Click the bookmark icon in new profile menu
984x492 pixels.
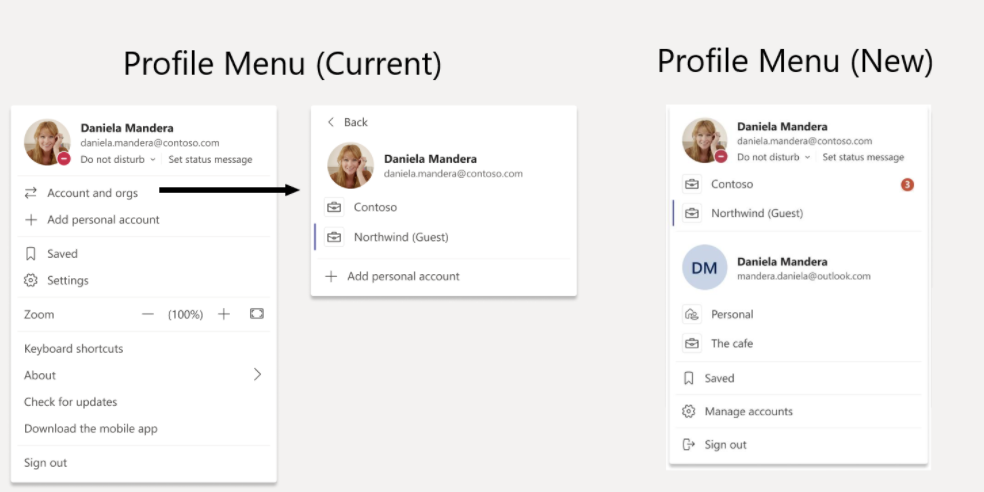click(688, 378)
